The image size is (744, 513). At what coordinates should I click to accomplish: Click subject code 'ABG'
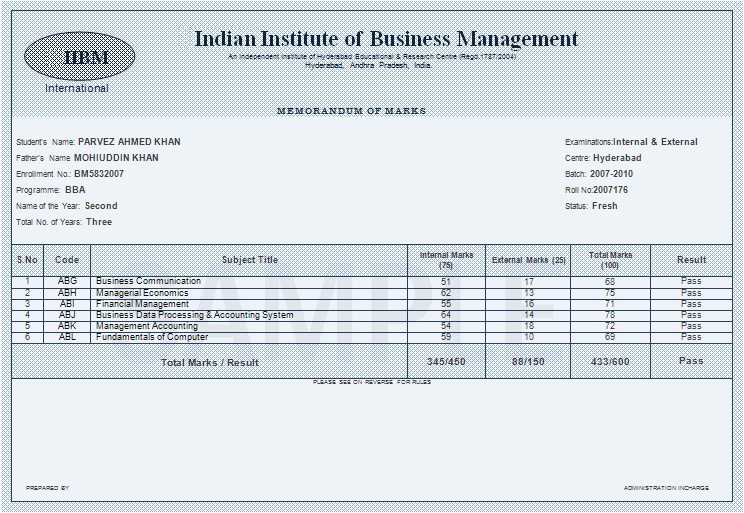coord(67,281)
